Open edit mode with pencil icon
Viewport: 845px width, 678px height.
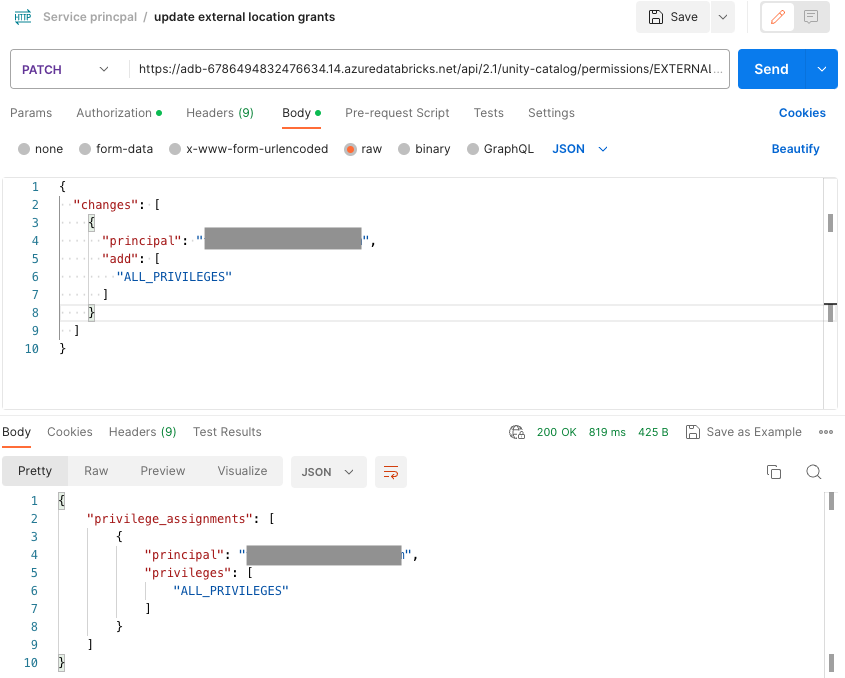pos(778,17)
